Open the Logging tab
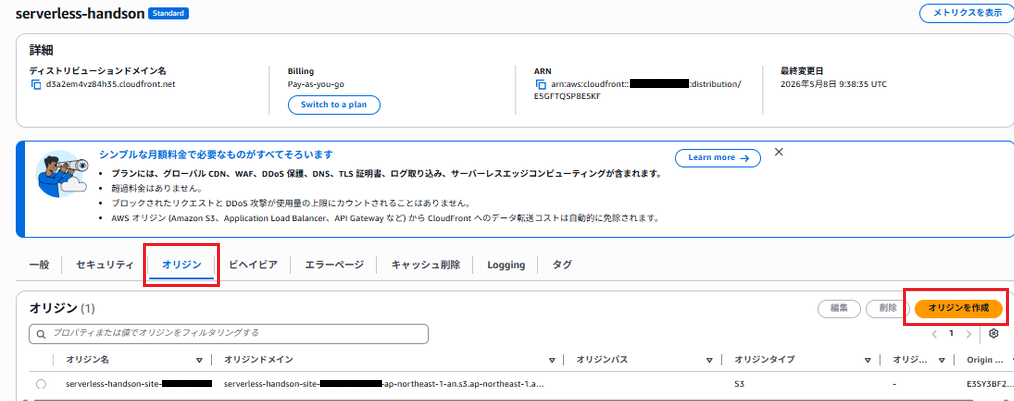1014x401 pixels. point(506,265)
